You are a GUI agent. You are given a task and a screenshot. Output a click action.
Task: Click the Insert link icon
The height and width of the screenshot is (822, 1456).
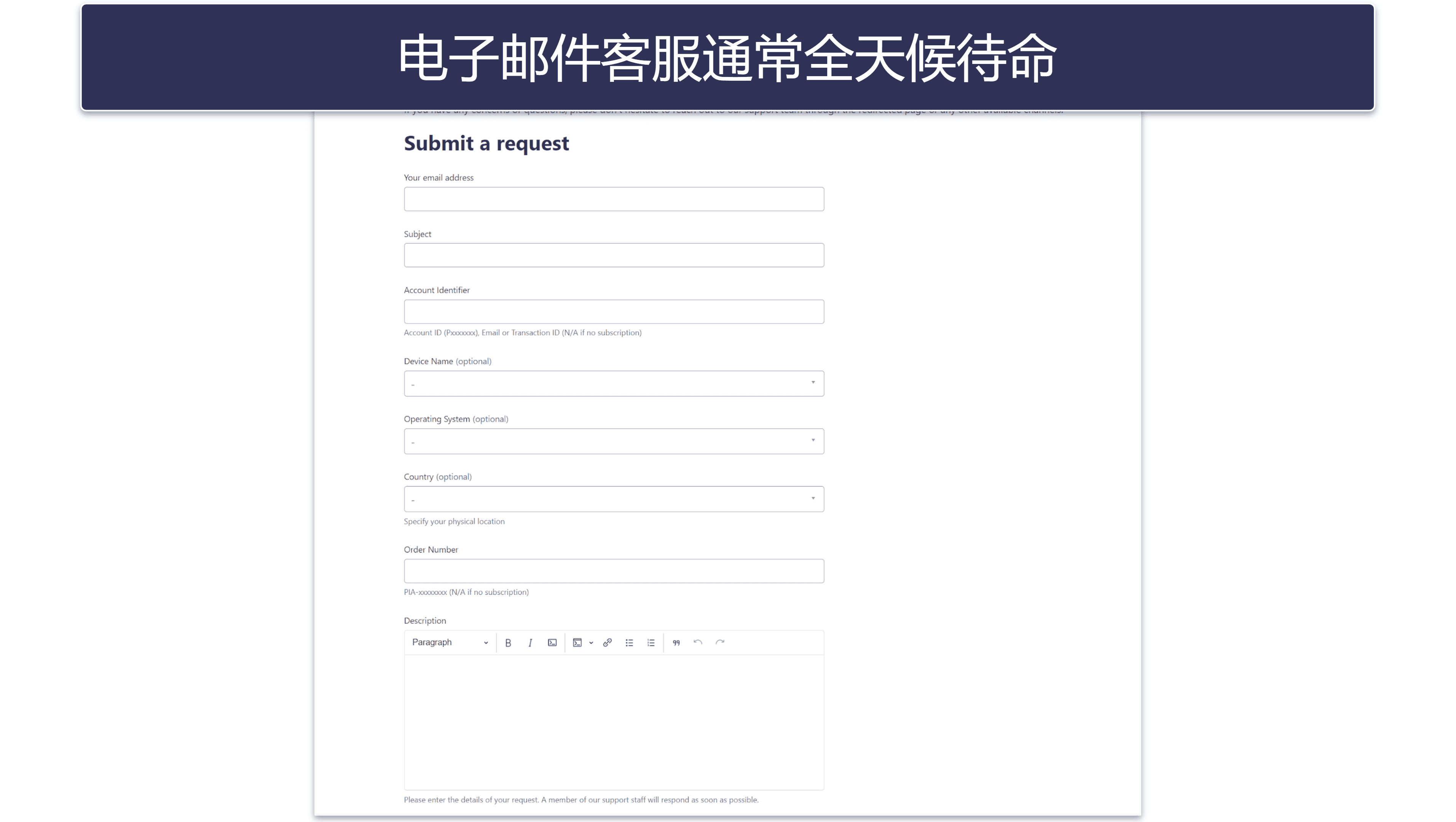[608, 642]
